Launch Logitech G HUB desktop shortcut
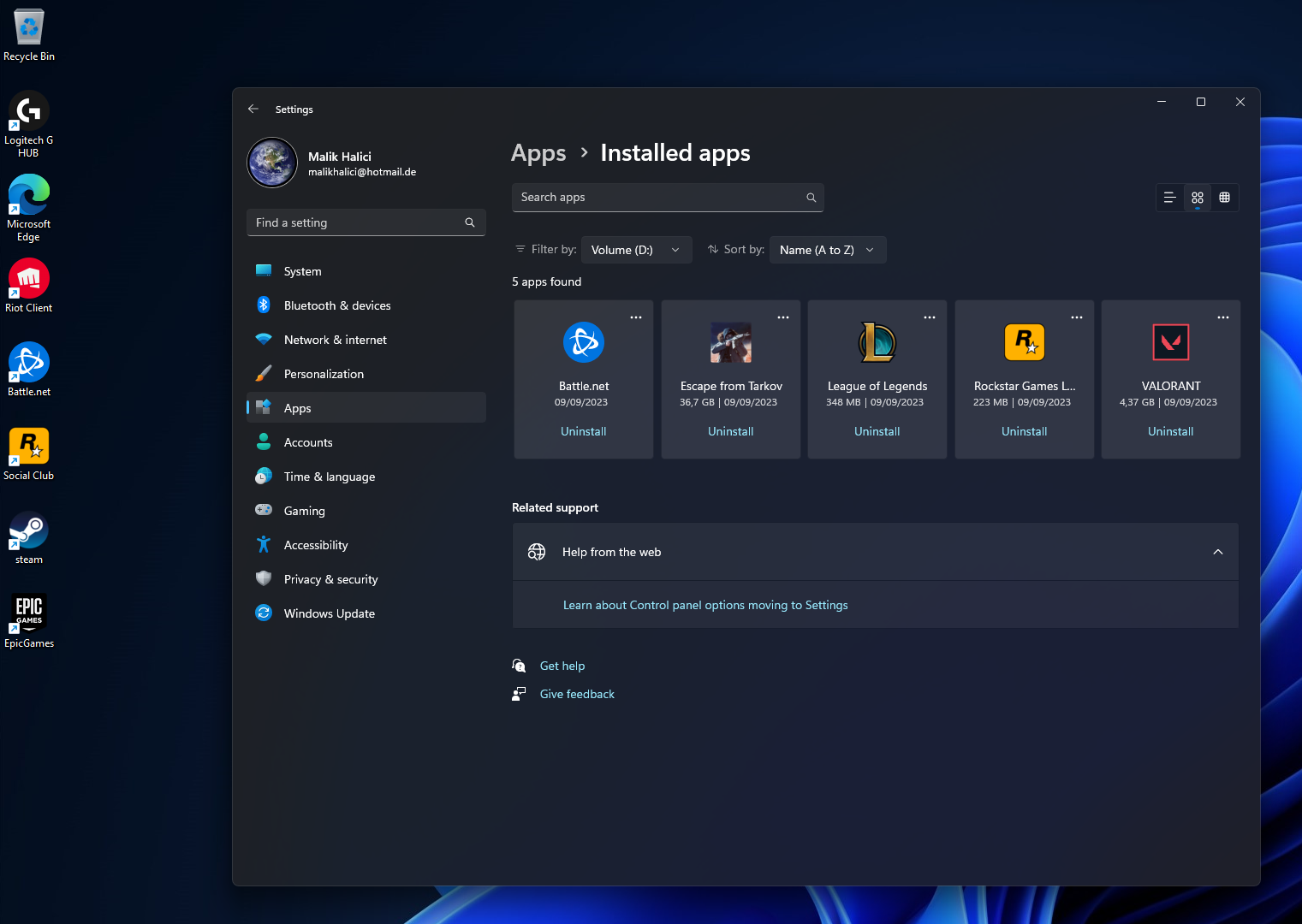 click(29, 124)
